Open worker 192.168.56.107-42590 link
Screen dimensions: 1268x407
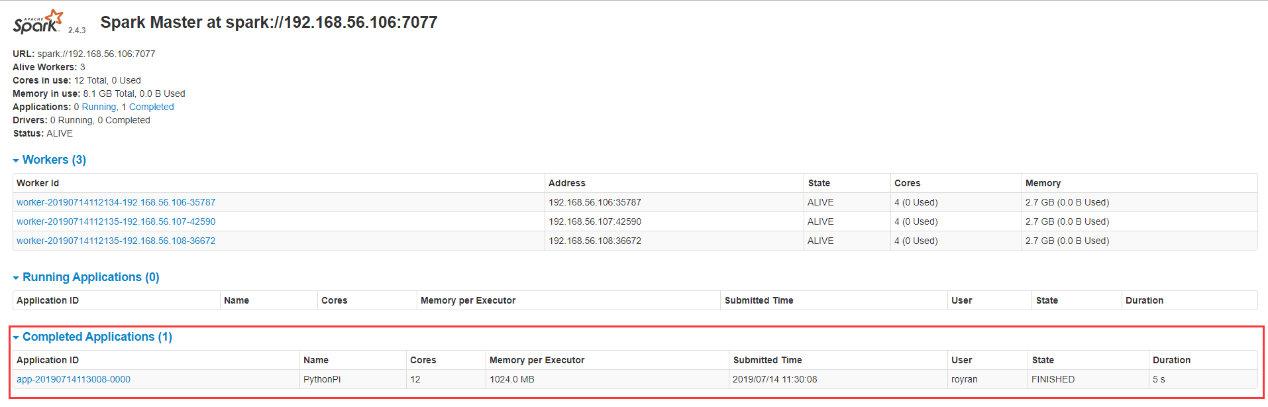point(115,221)
